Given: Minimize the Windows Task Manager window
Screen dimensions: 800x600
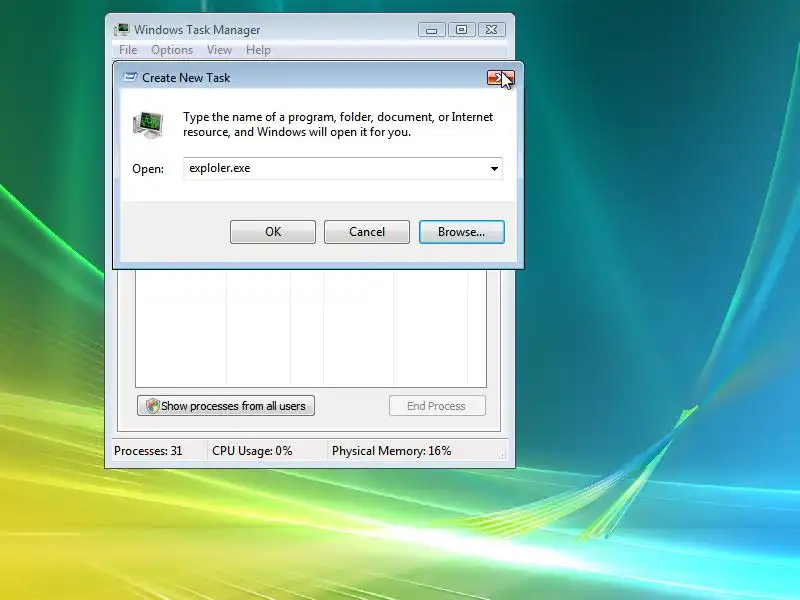Looking at the screenshot, I should point(432,30).
